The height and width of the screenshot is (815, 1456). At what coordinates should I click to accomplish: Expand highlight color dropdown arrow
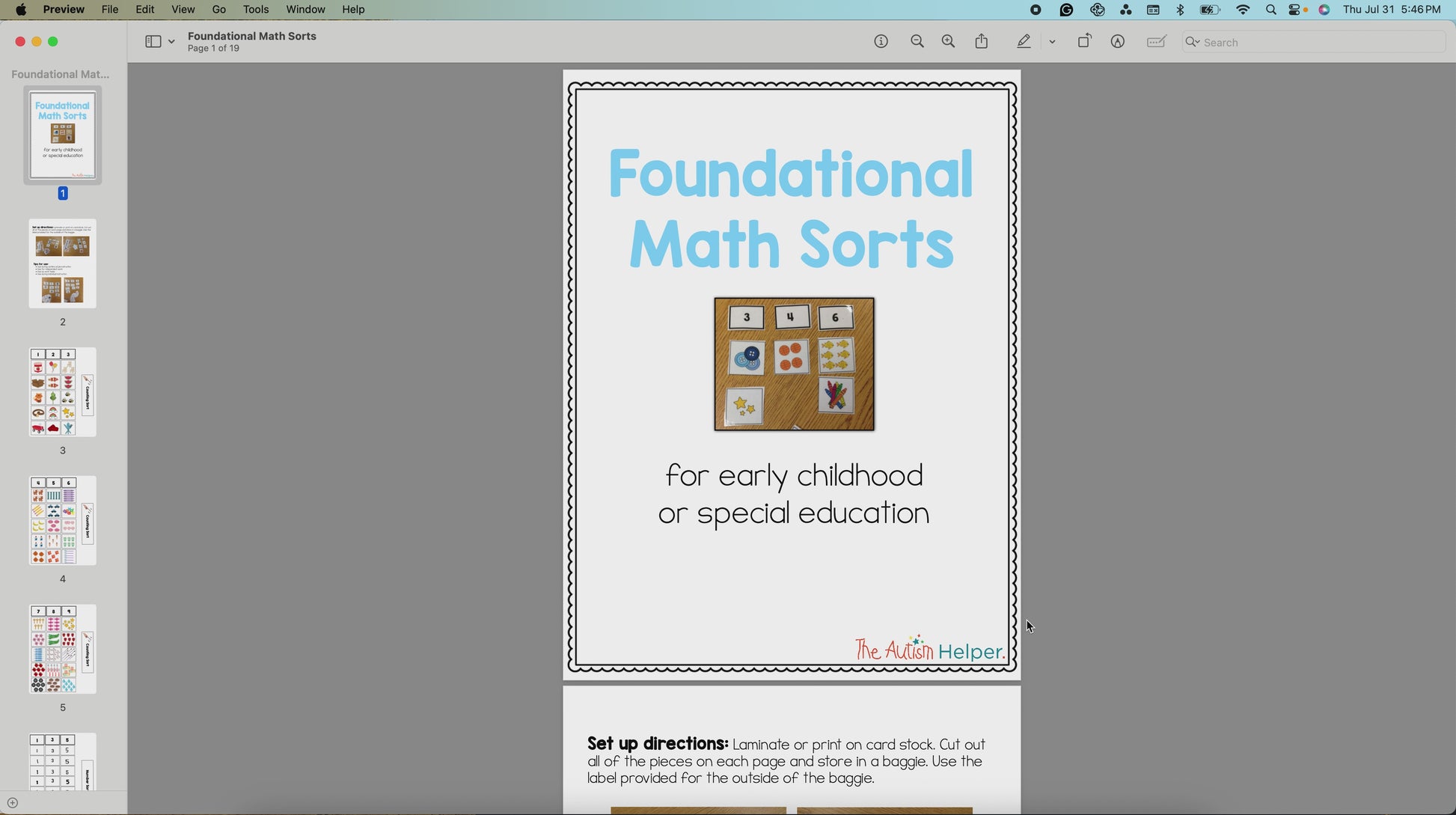(1052, 42)
